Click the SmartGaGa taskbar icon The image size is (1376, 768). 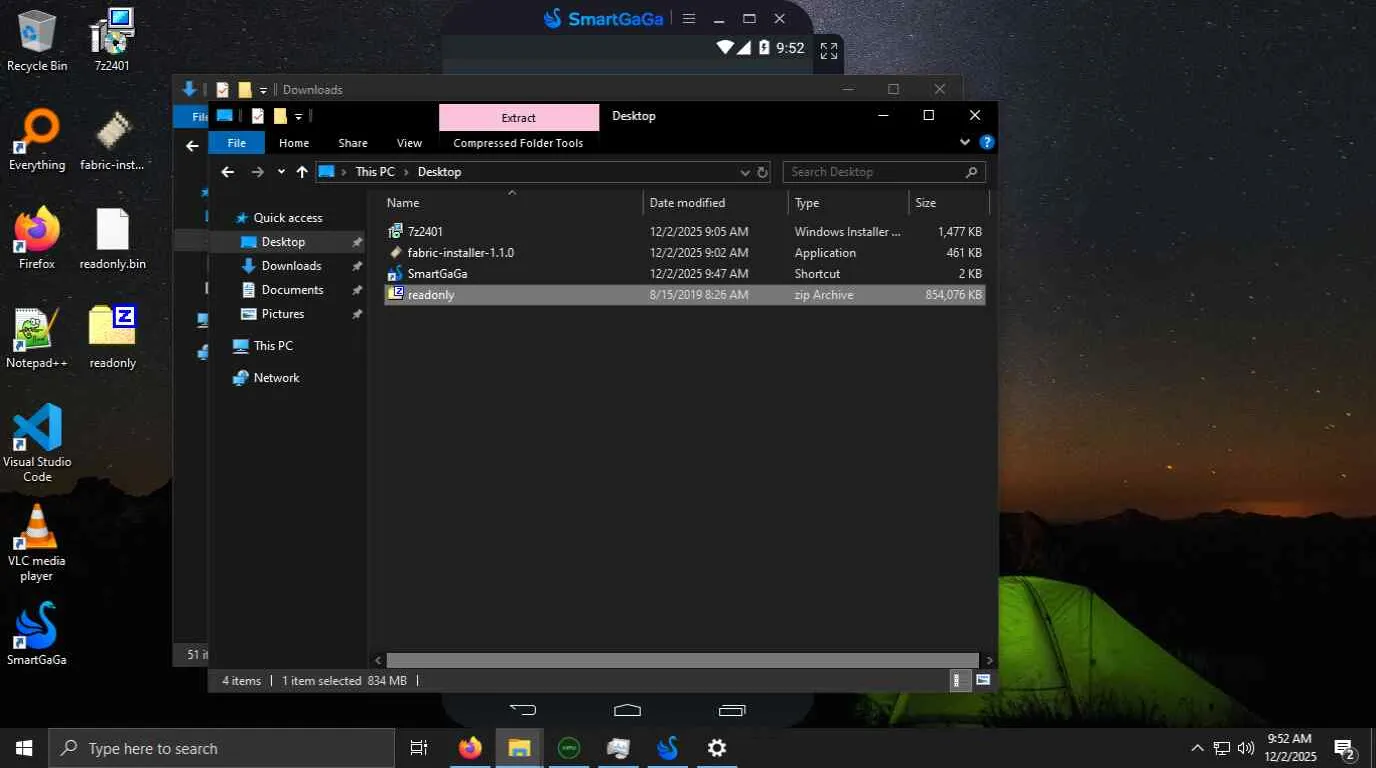pos(667,748)
